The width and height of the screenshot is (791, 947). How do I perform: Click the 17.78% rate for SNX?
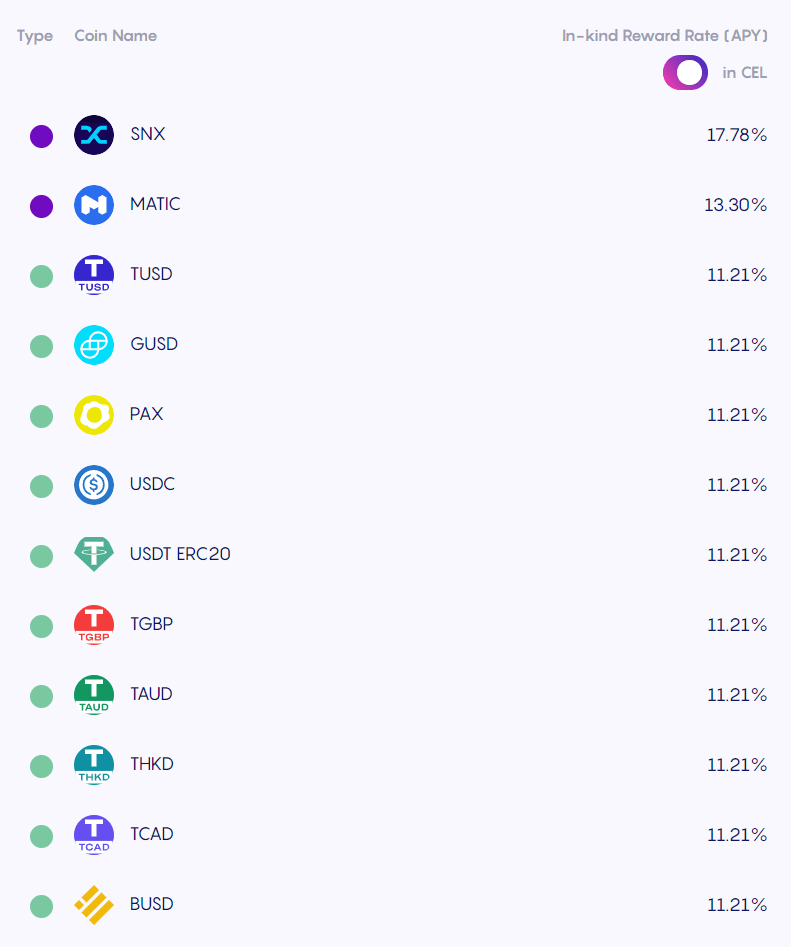point(737,135)
